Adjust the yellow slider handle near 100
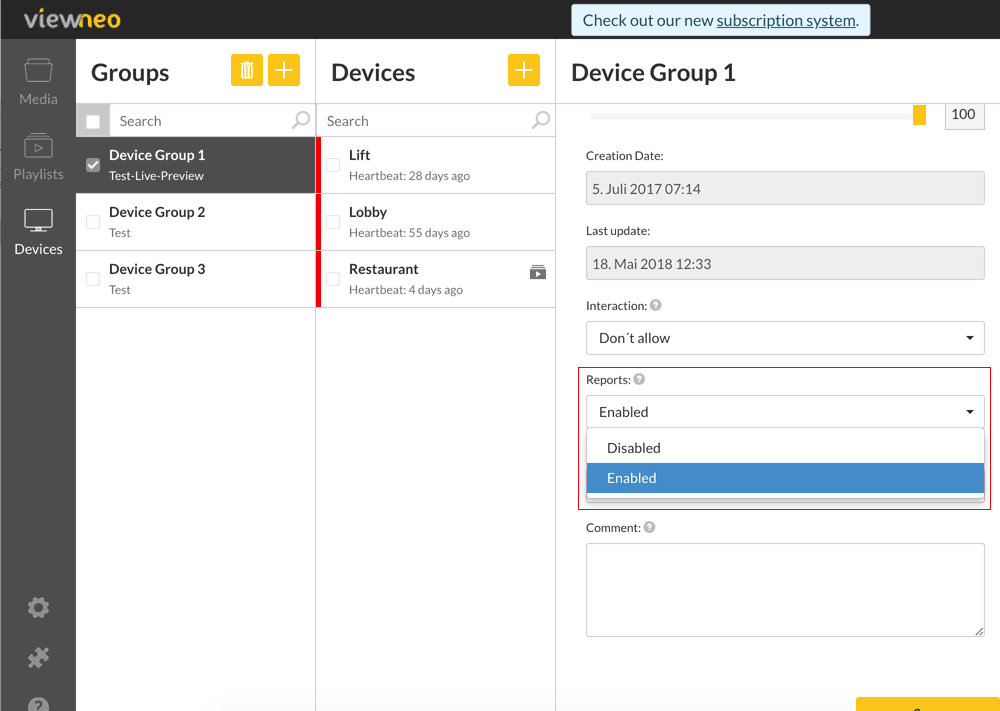Image resolution: width=1000 pixels, height=711 pixels. [919, 115]
